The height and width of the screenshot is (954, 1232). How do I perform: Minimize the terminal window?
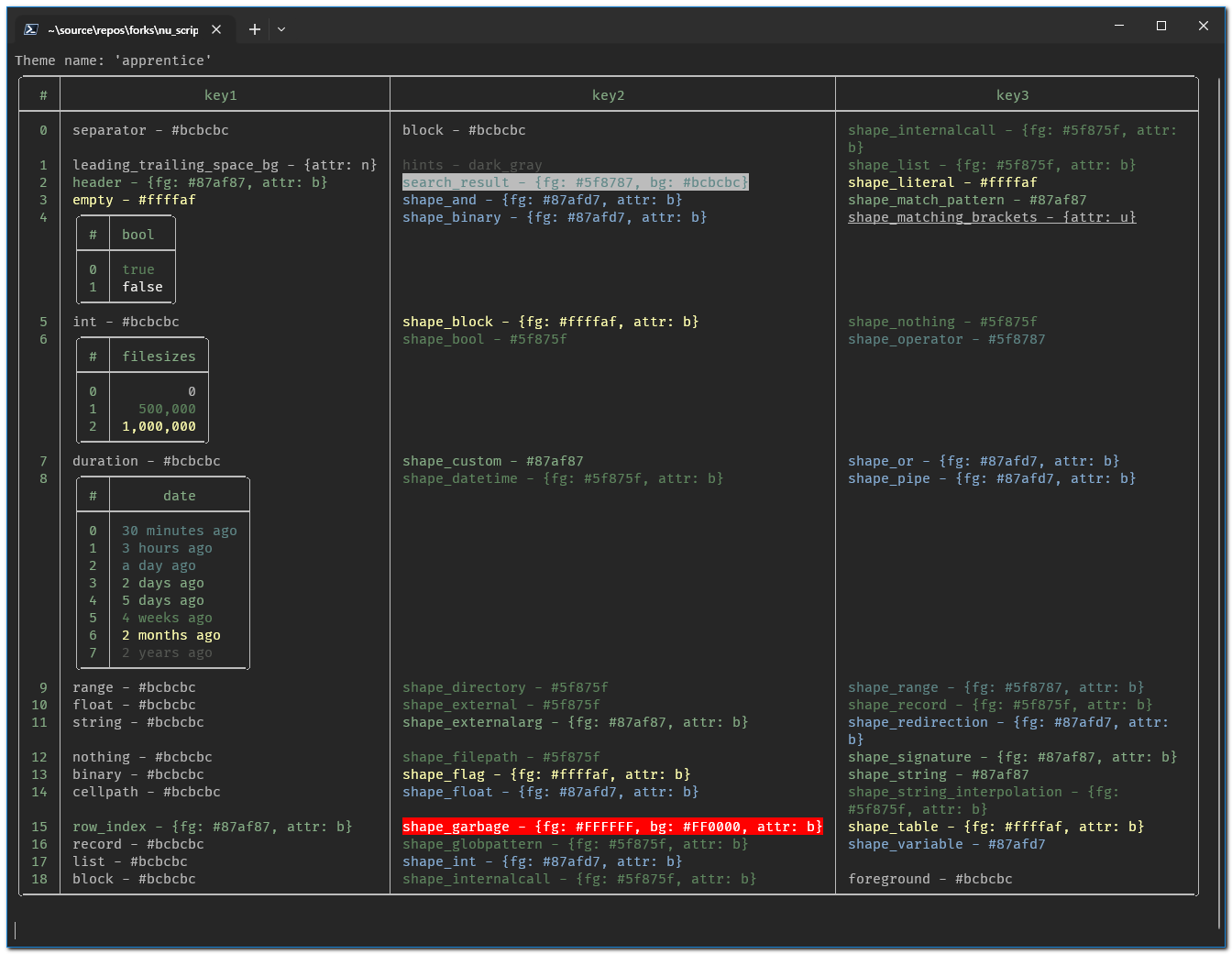pyautogui.click(x=1119, y=26)
